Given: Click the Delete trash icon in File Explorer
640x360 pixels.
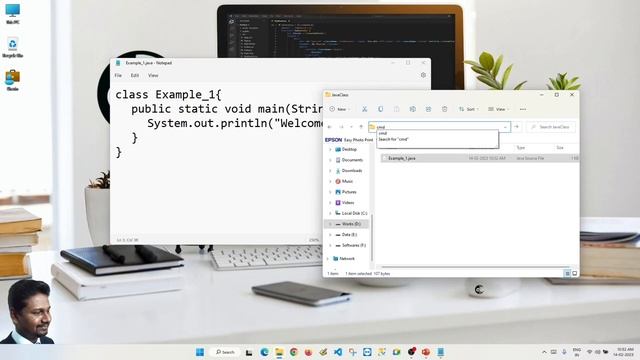Looking at the screenshot, I should 444,109.
